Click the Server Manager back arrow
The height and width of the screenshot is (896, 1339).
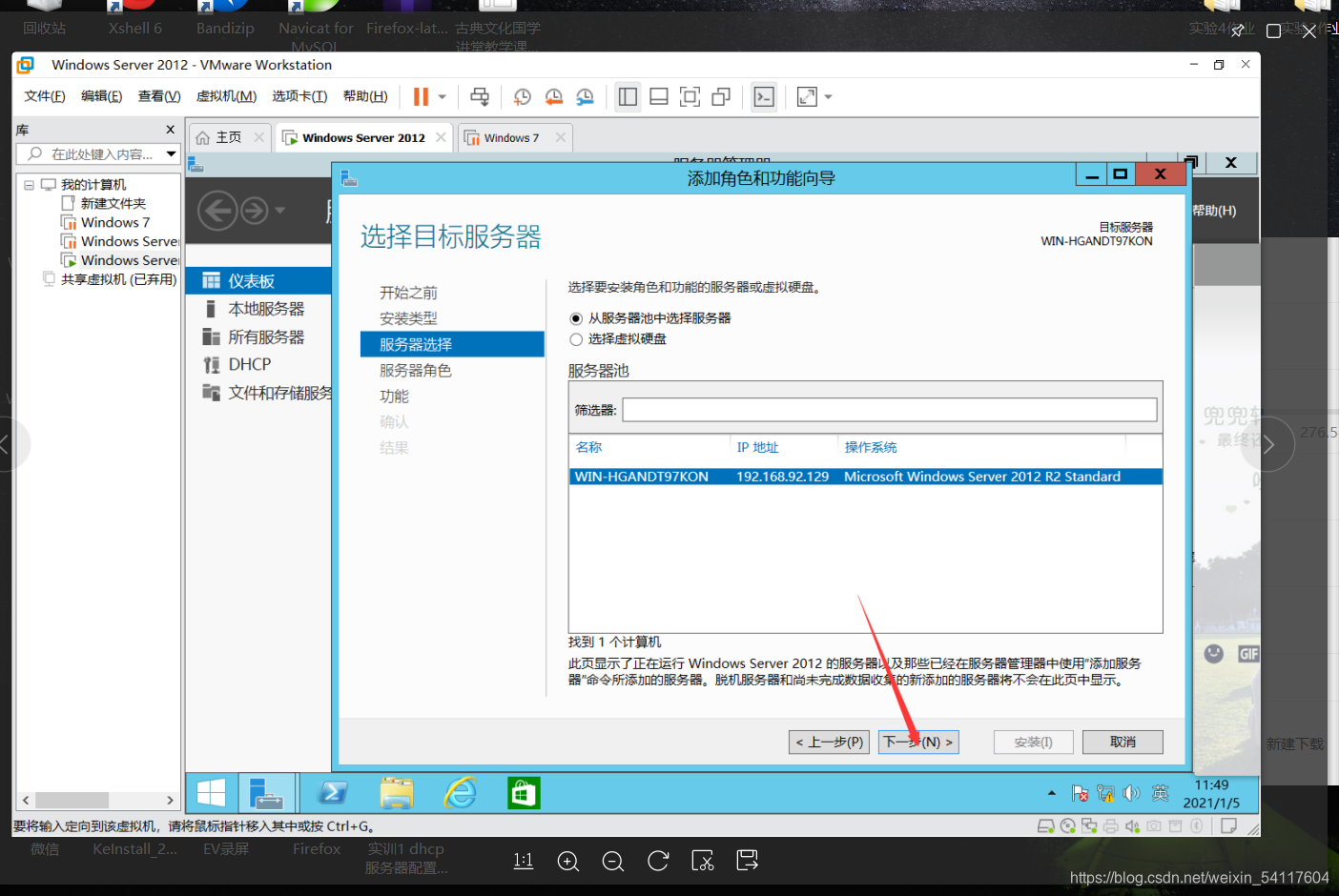click(x=217, y=210)
